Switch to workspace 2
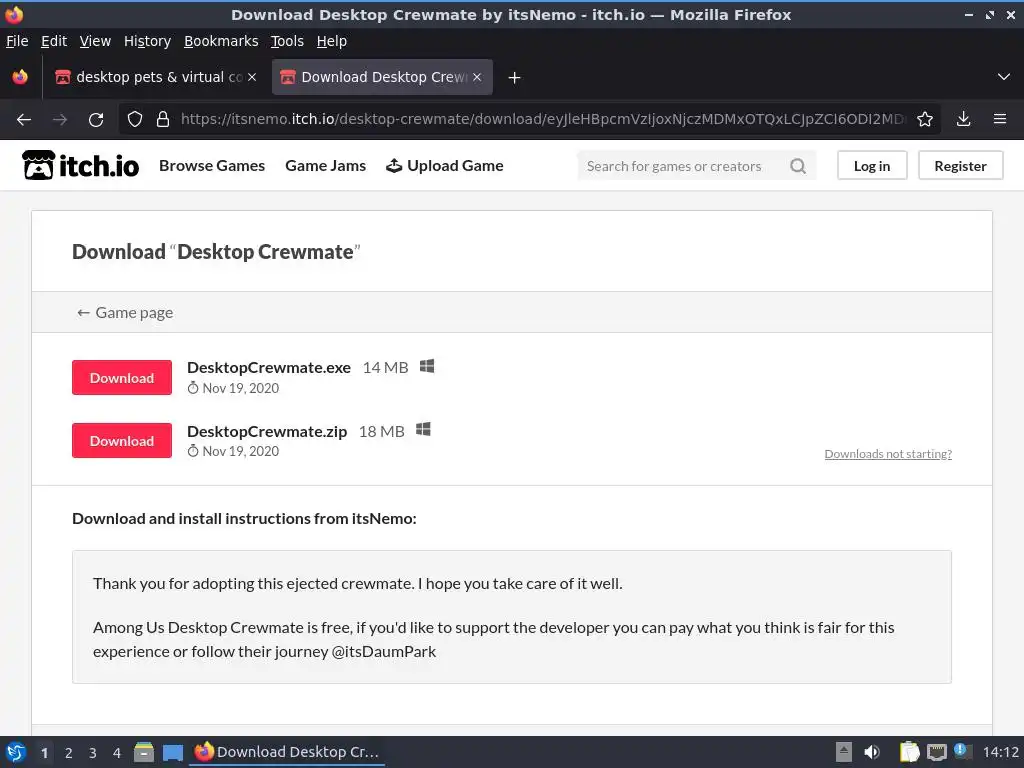 click(x=69, y=753)
